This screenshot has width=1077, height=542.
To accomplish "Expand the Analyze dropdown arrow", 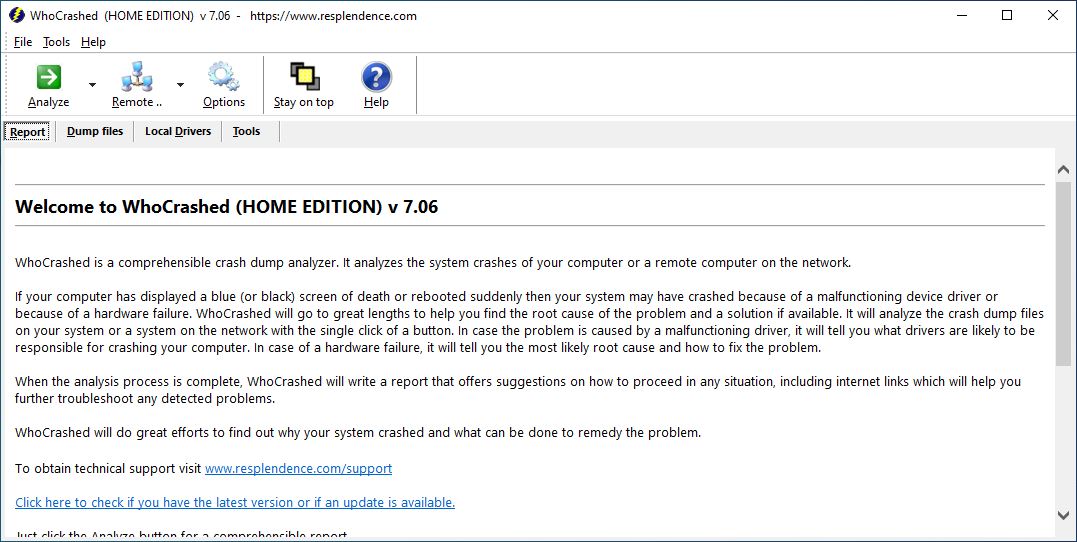I will click(x=92, y=85).
